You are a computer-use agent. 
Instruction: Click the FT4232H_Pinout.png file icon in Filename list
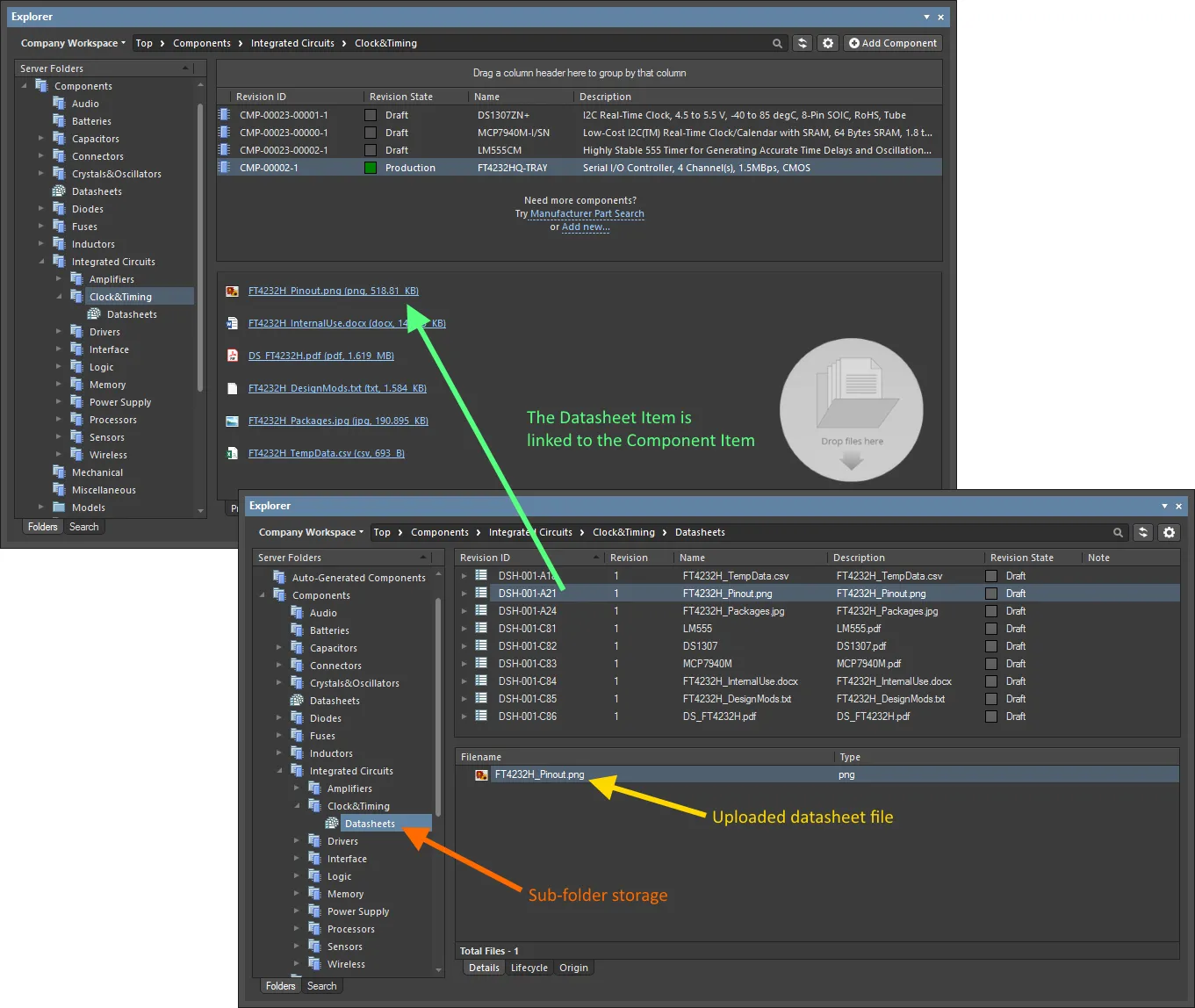point(481,774)
